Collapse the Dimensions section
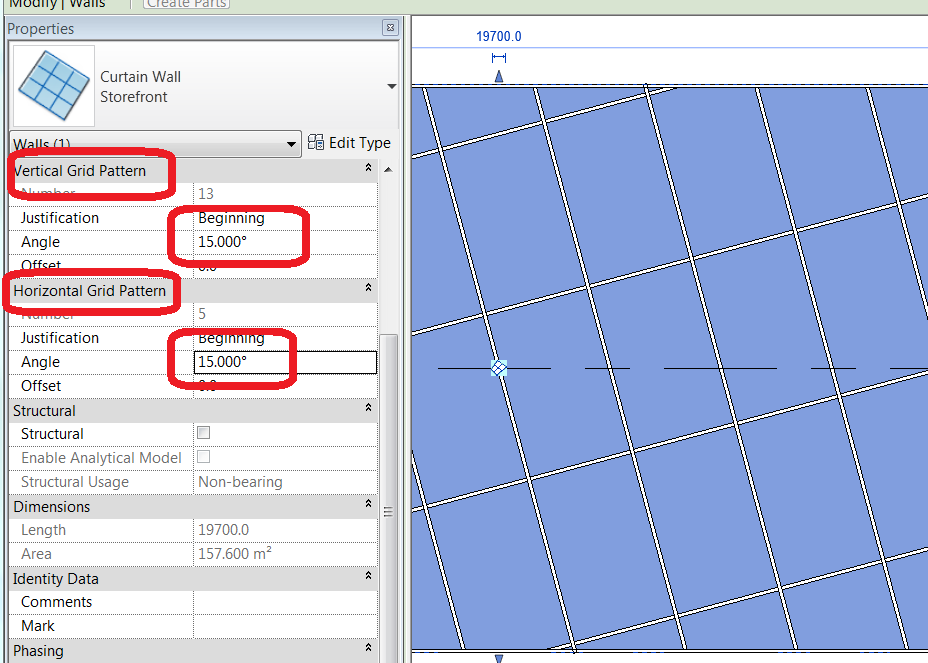 point(368,506)
